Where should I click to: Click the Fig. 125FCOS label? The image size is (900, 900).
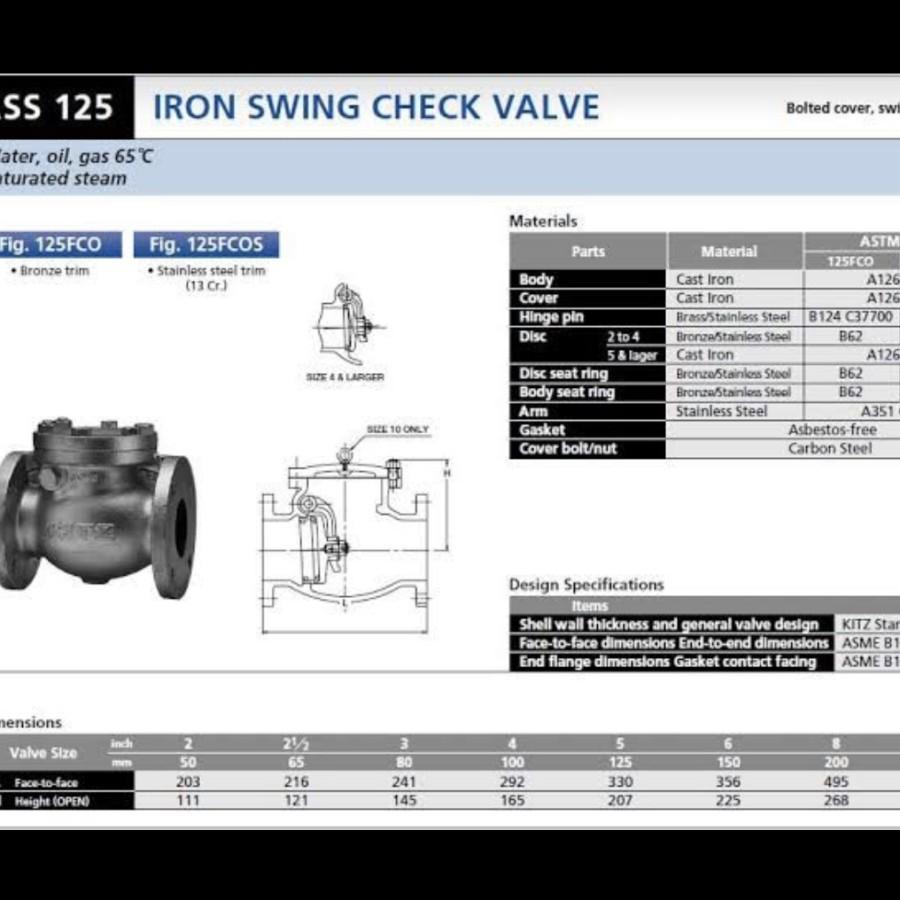pyautogui.click(x=205, y=243)
